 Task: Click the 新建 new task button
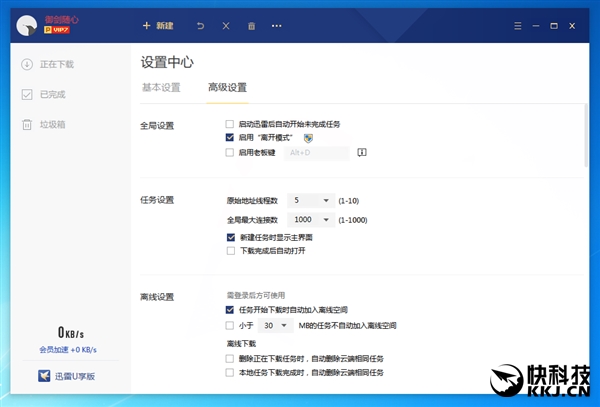pyautogui.click(x=158, y=26)
